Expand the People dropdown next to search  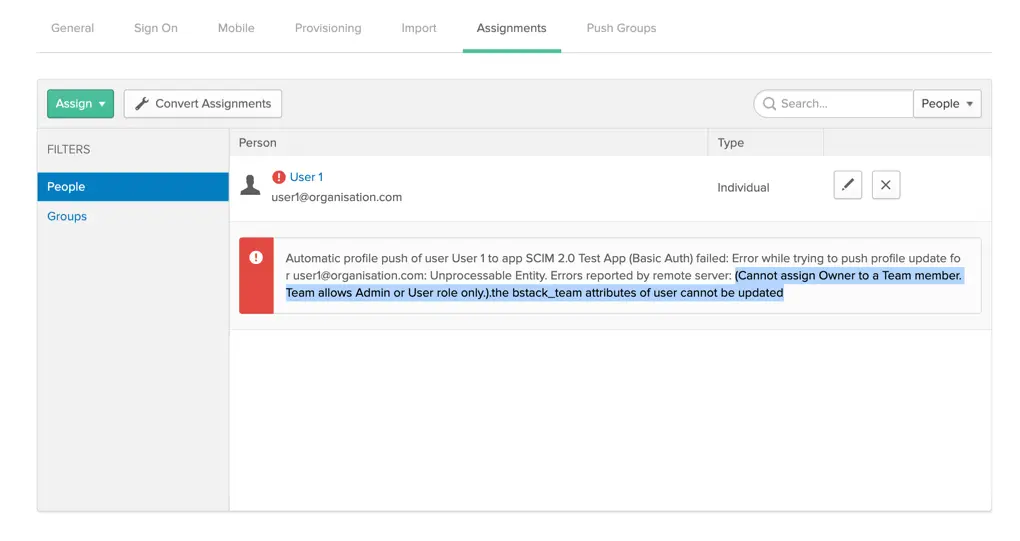click(946, 104)
